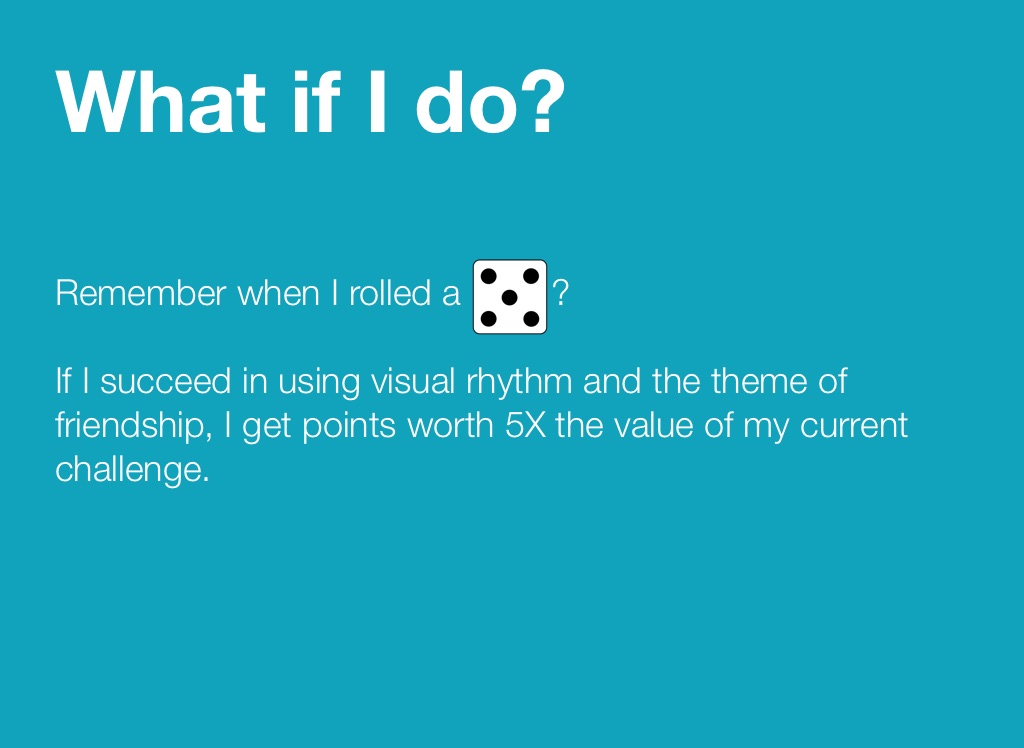The width and height of the screenshot is (1024, 748).
Task: Click the top-left dot on the dice
Action: point(489,275)
